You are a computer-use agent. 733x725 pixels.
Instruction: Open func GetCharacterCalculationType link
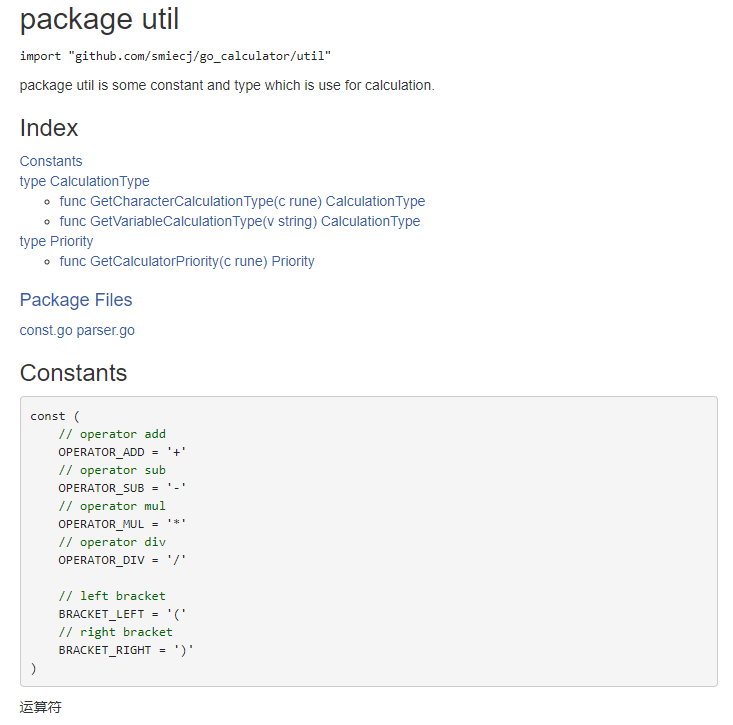pyautogui.click(x=242, y=201)
